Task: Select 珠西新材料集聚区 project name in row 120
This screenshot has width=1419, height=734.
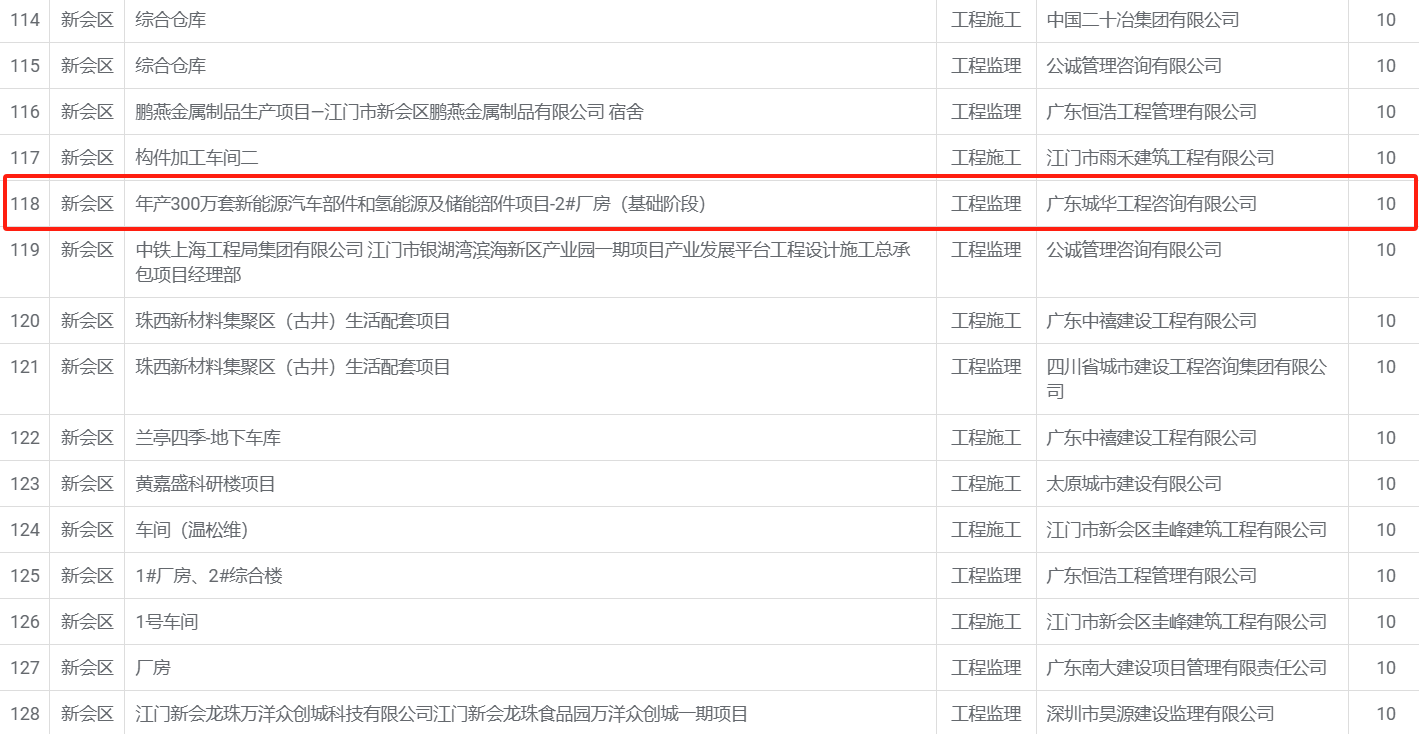Action: tap(293, 321)
